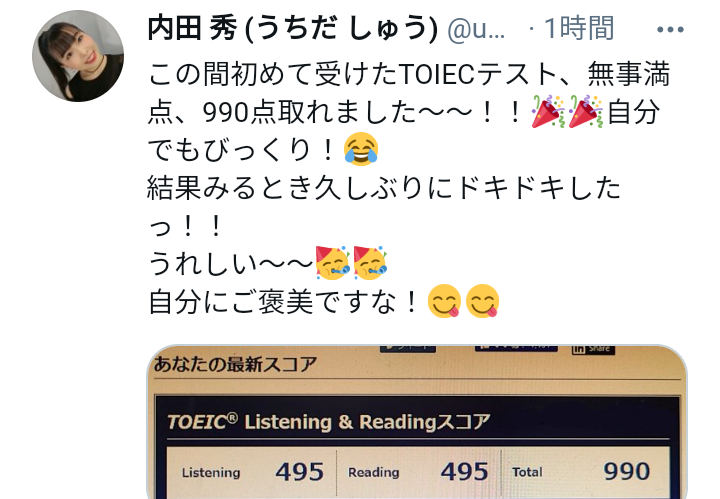Open the display name 内田 秀 (うちだ しゅう)

(x=292, y=28)
